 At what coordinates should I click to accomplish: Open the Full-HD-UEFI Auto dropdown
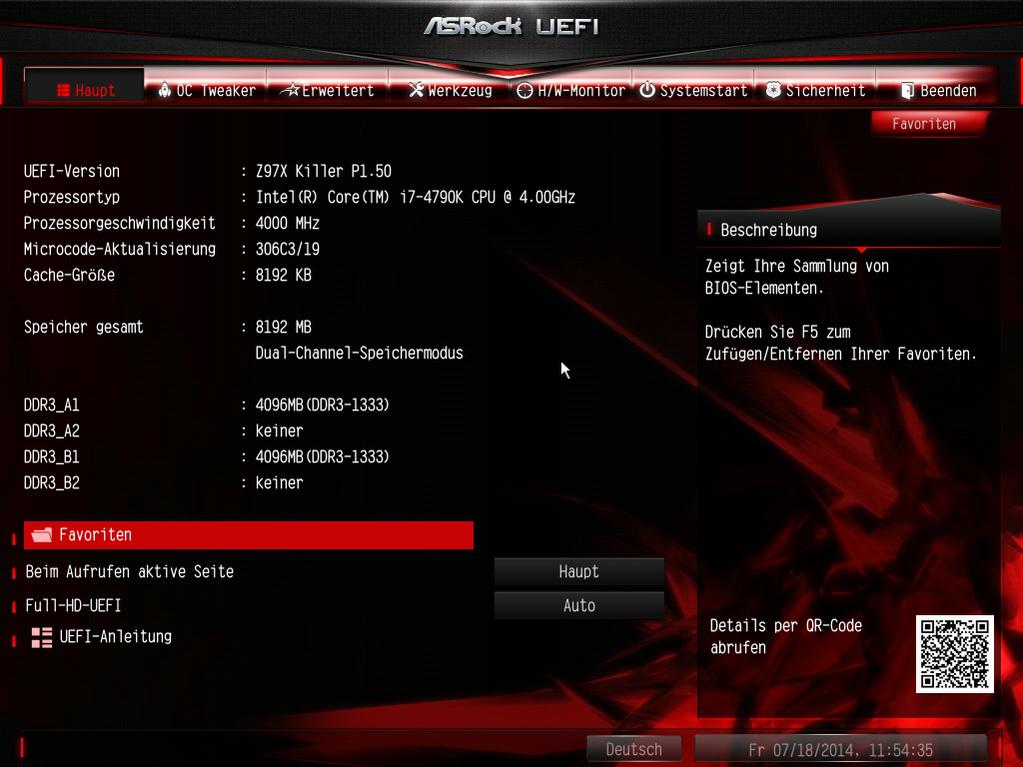[579, 605]
